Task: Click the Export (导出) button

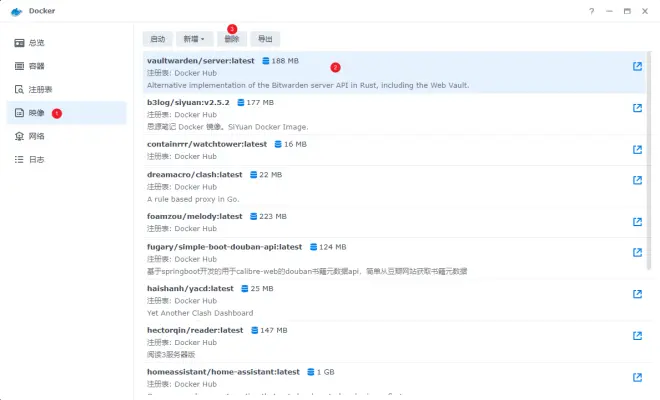Action: tap(265, 39)
